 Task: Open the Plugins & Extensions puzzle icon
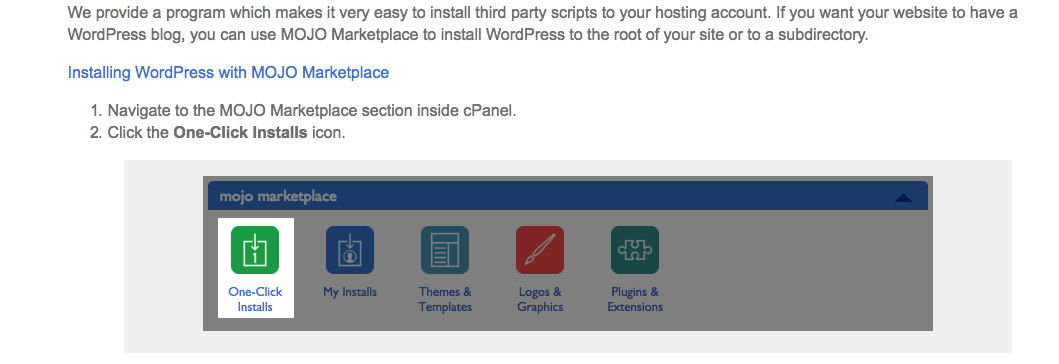pos(635,250)
